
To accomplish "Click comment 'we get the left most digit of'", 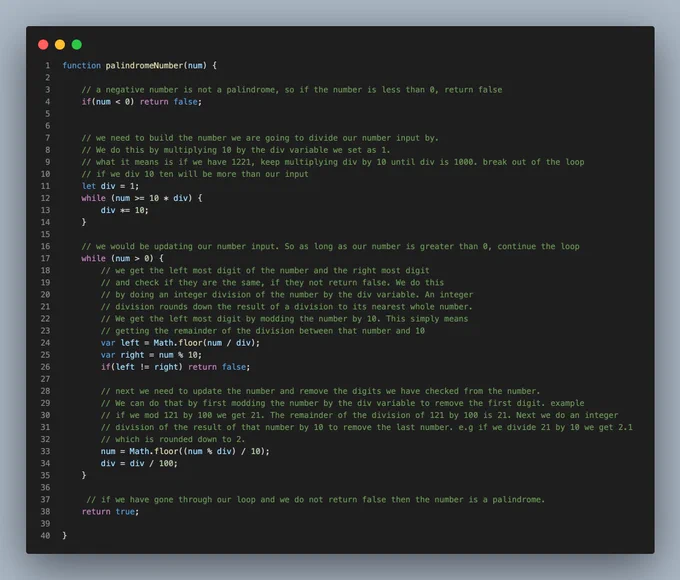I will click(x=265, y=271).
